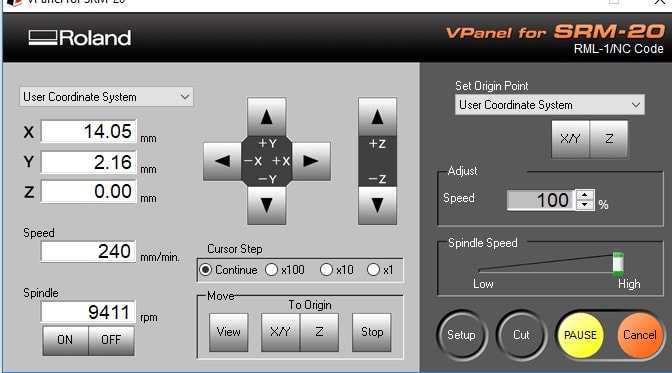The image size is (672, 373).
Task: Click the X coordinate value 14.05
Action: click(x=89, y=131)
